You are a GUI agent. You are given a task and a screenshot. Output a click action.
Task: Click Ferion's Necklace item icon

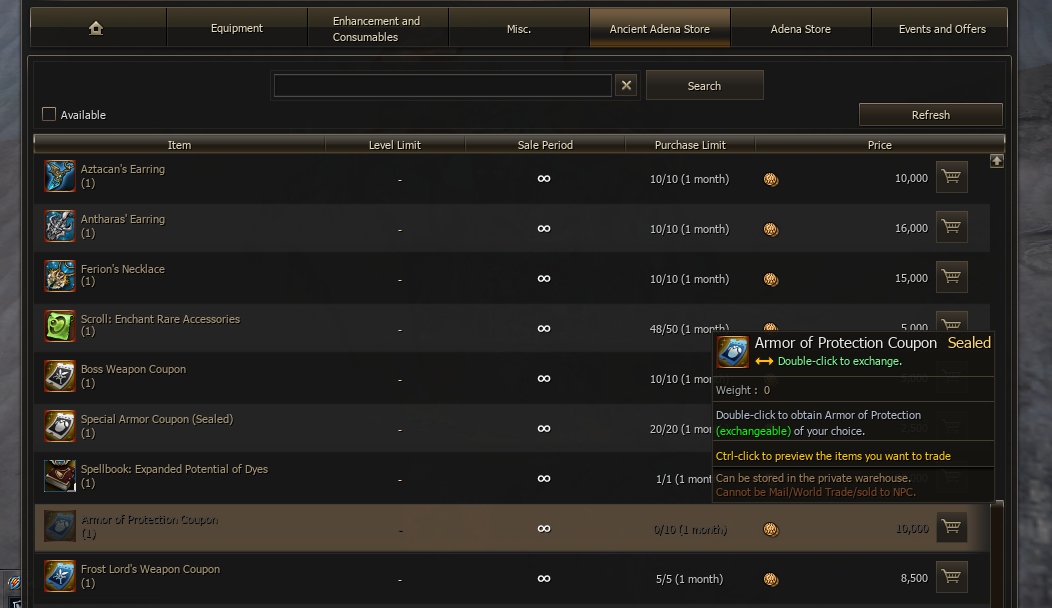tap(60, 276)
